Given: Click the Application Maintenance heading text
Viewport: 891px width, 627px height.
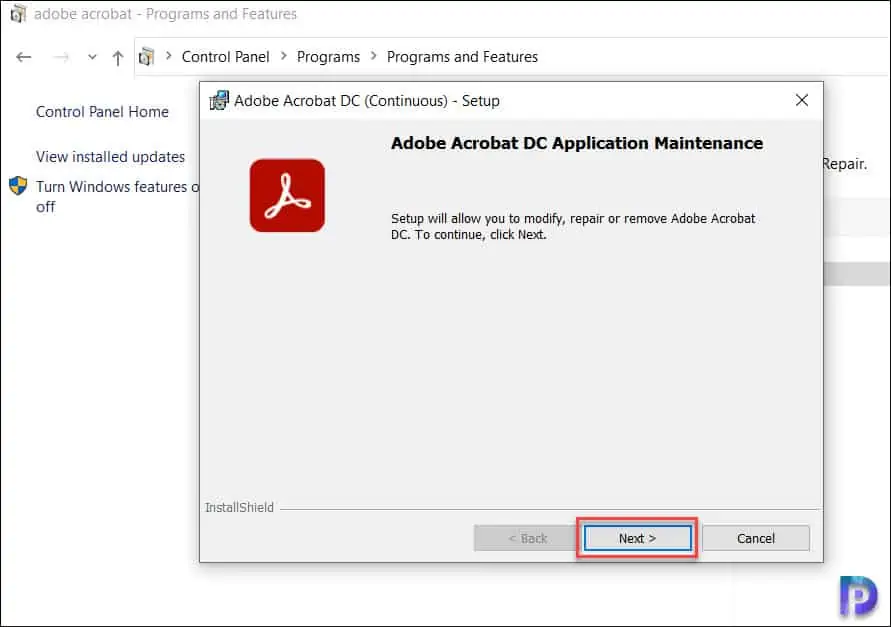Looking at the screenshot, I should pos(577,143).
